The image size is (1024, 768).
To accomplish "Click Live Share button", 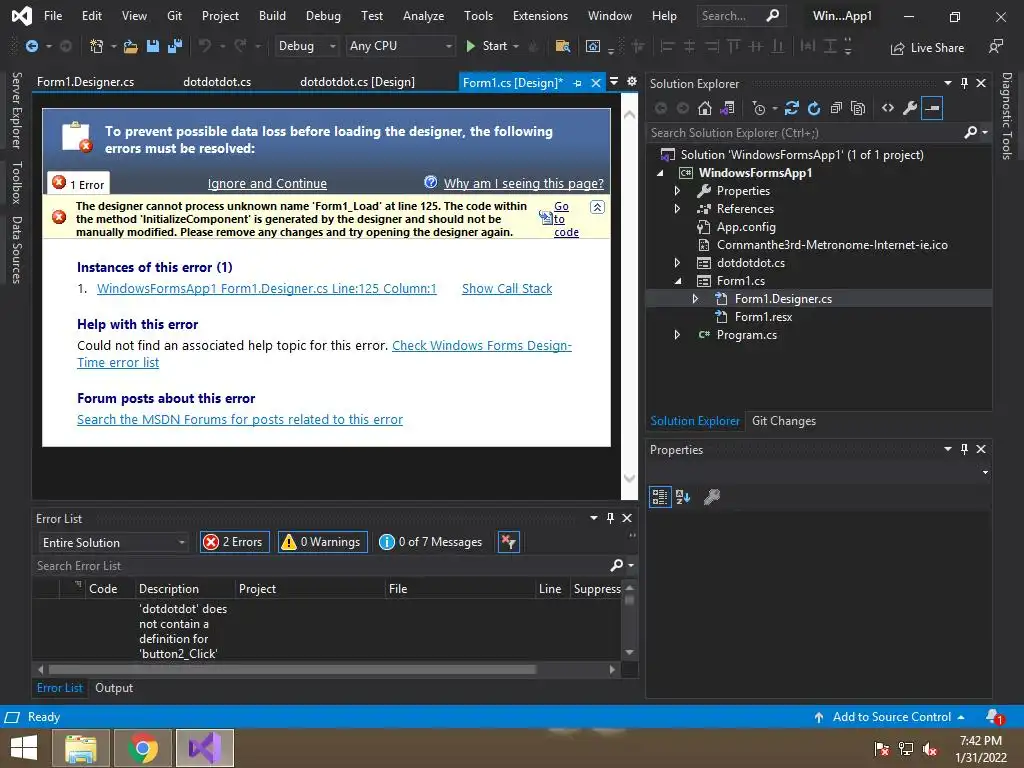I will point(927,48).
